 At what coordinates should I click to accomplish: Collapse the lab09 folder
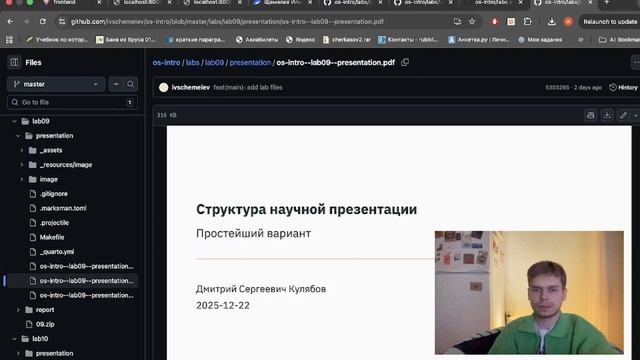click(14, 121)
